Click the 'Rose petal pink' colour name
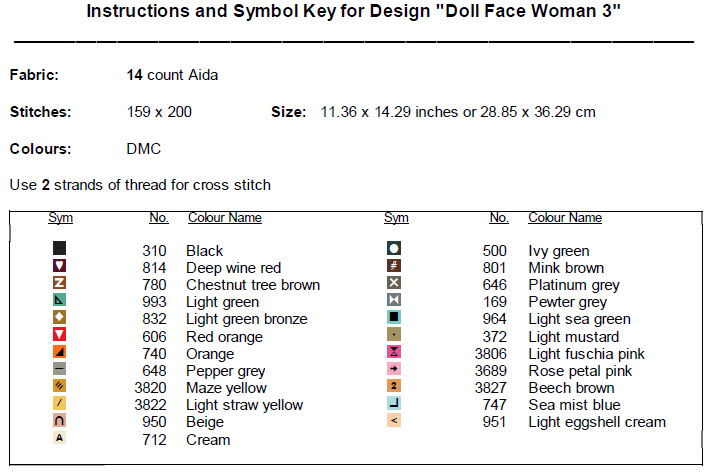714x472 pixels. click(x=580, y=370)
